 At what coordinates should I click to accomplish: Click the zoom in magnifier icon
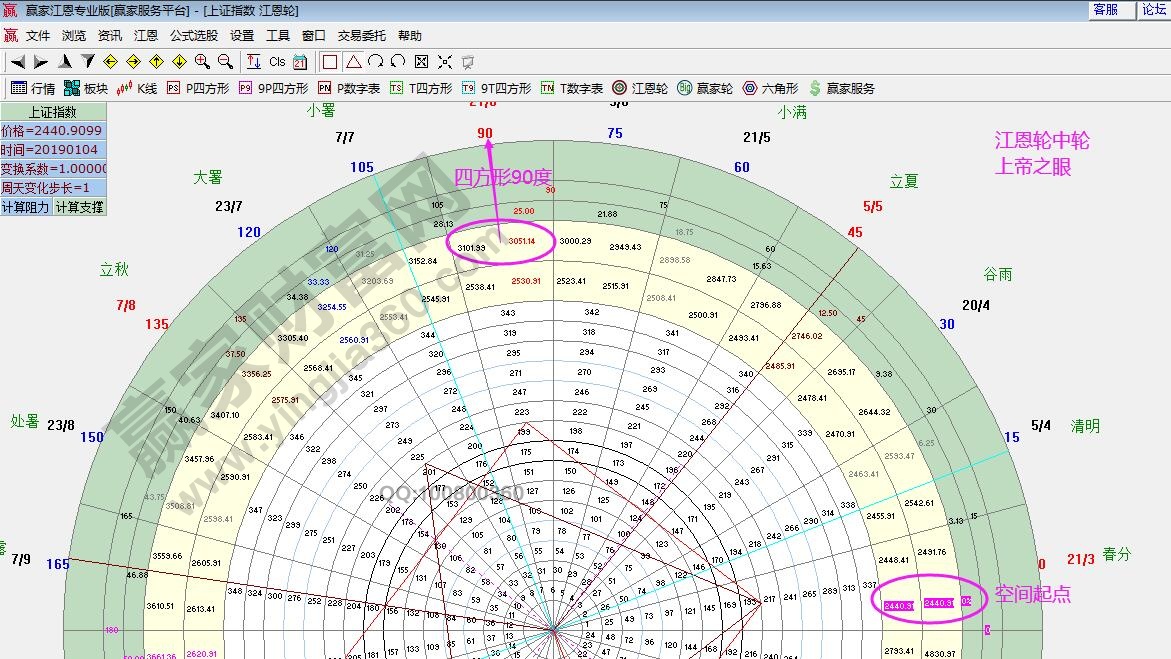tap(203, 62)
